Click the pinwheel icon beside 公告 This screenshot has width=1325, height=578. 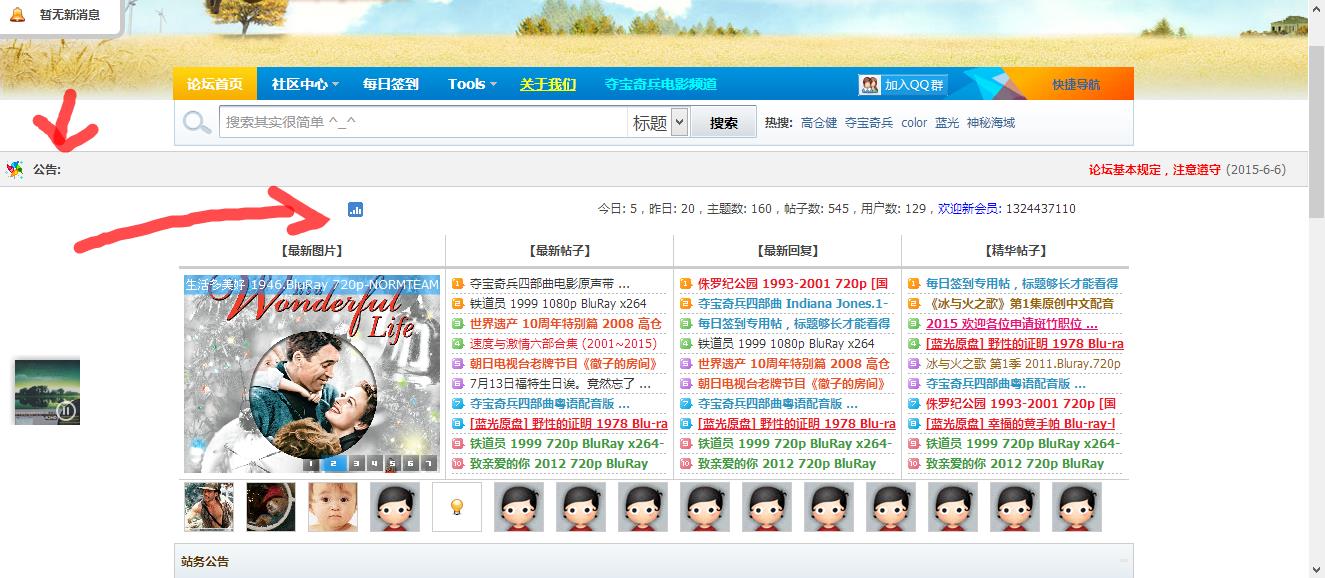point(15,170)
